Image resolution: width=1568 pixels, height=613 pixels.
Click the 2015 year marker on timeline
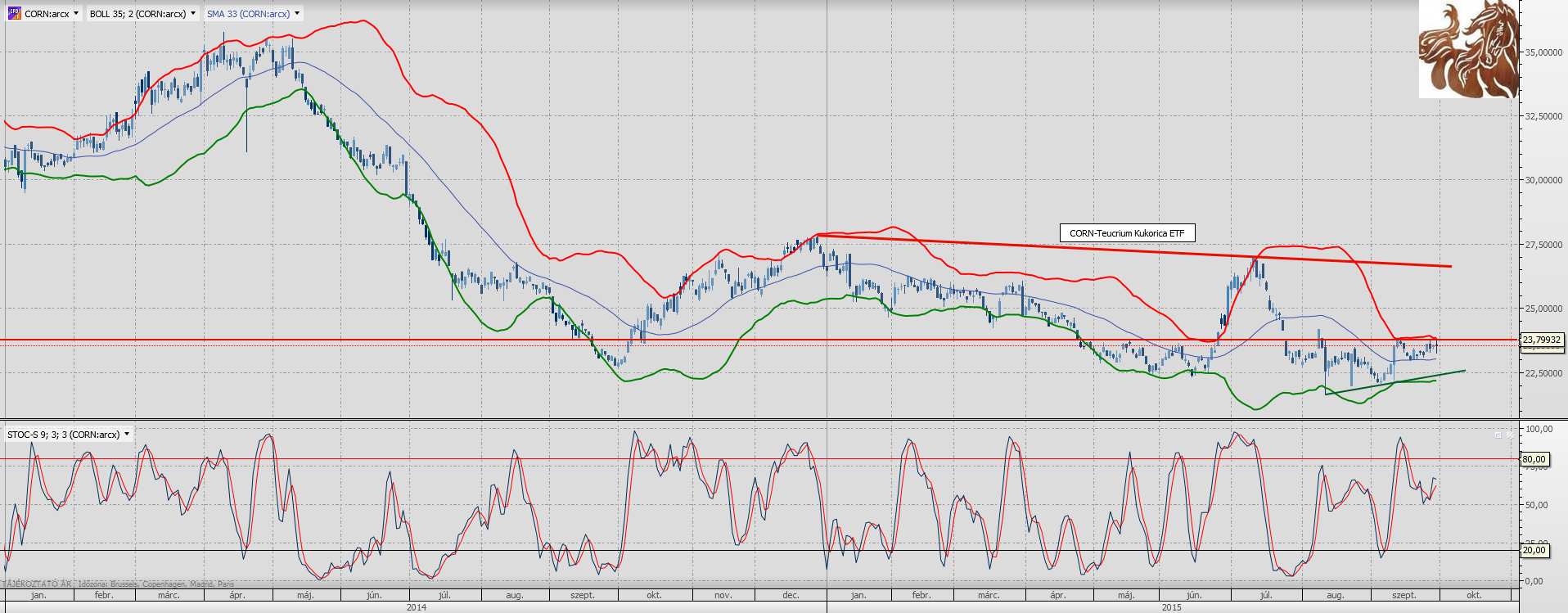tap(1171, 607)
